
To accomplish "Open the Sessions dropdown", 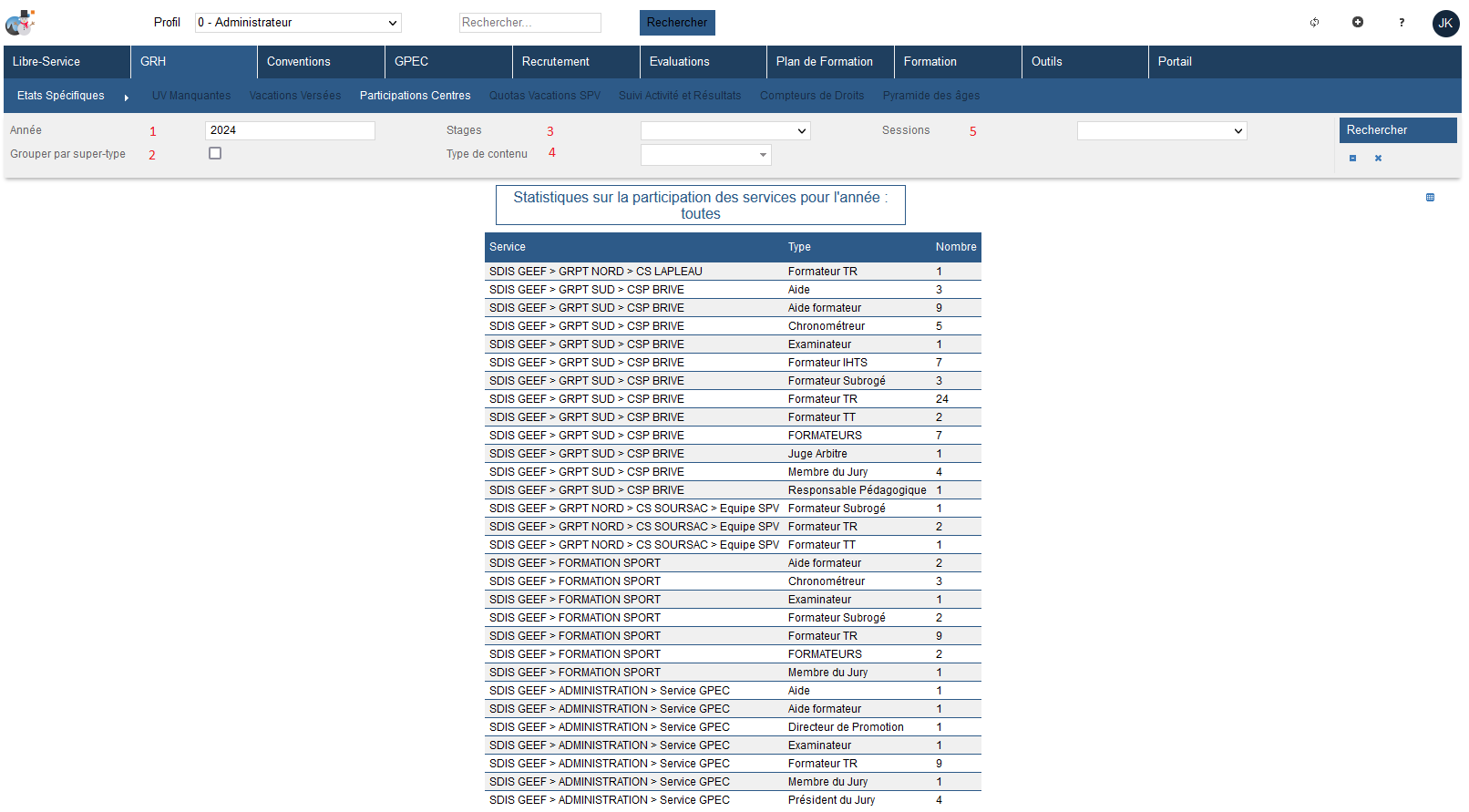I will 1161,131.
